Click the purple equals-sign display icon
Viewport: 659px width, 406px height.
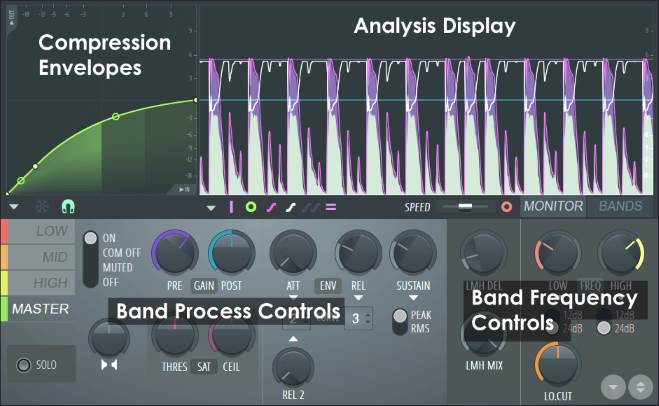(330, 208)
